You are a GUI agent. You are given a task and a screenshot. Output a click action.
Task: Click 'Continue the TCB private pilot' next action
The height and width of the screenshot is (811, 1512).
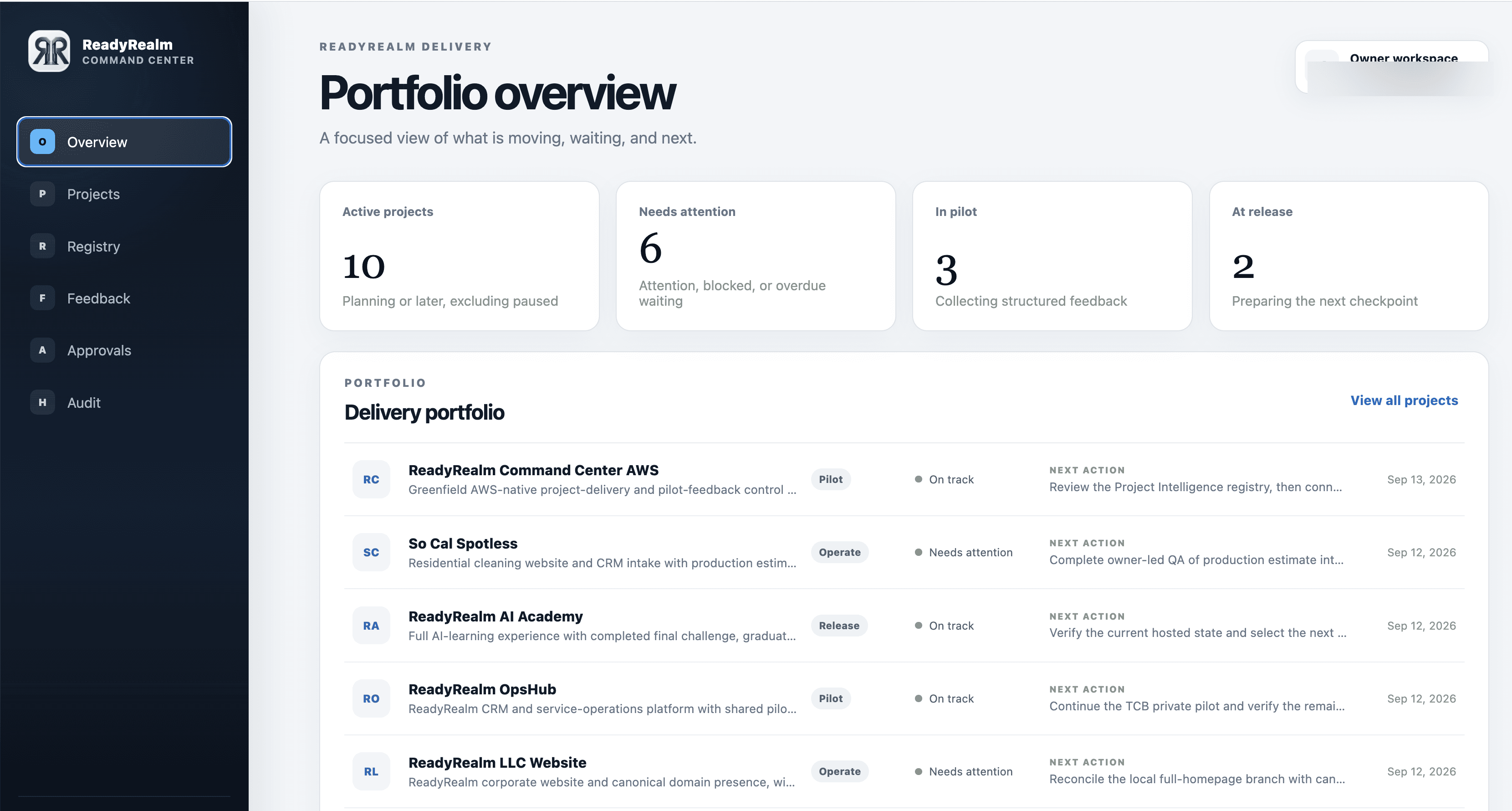click(1197, 706)
